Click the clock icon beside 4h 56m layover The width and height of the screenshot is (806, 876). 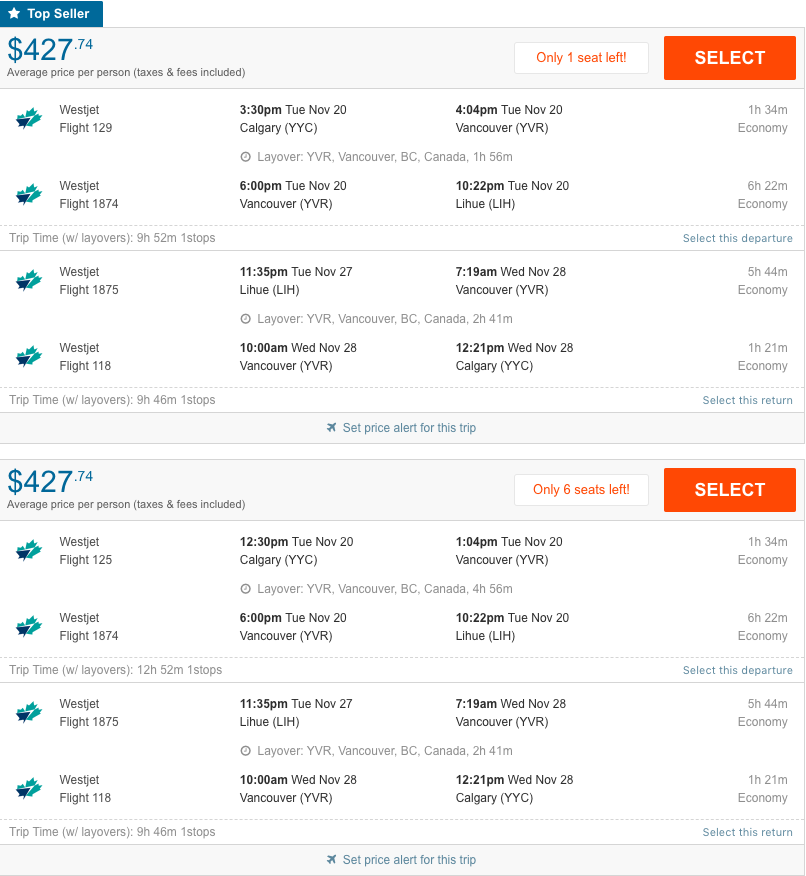click(245, 589)
